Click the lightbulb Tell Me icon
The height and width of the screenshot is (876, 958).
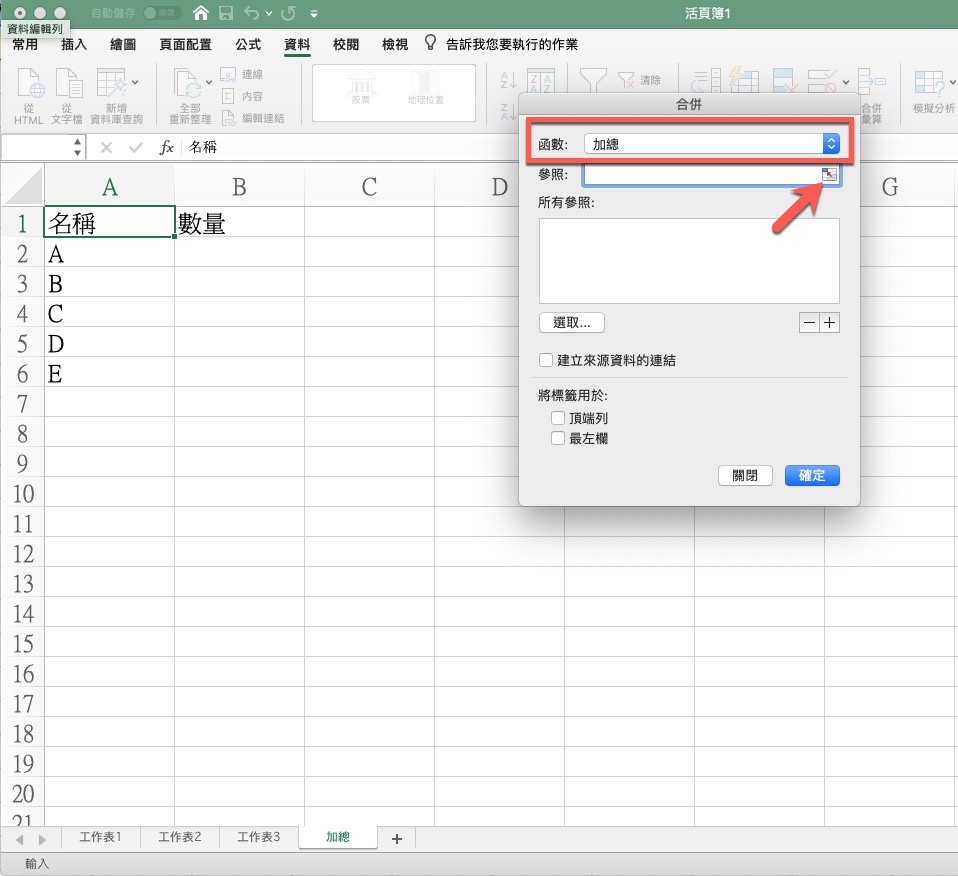(x=430, y=42)
